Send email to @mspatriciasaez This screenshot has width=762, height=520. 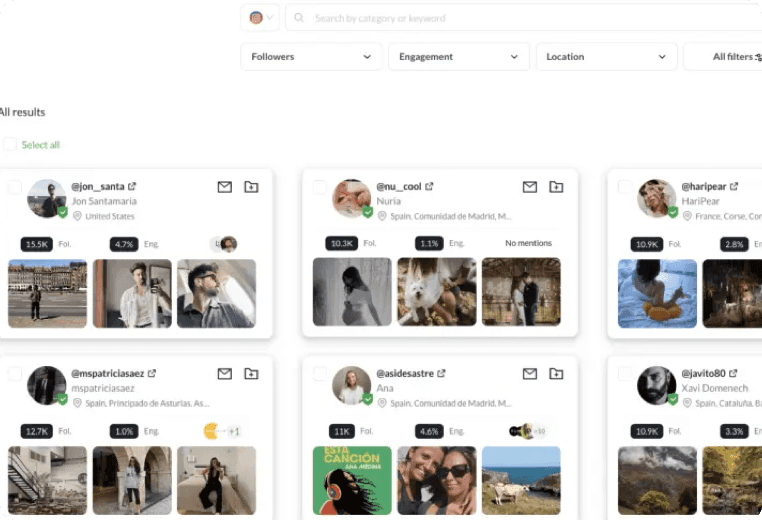(x=225, y=373)
